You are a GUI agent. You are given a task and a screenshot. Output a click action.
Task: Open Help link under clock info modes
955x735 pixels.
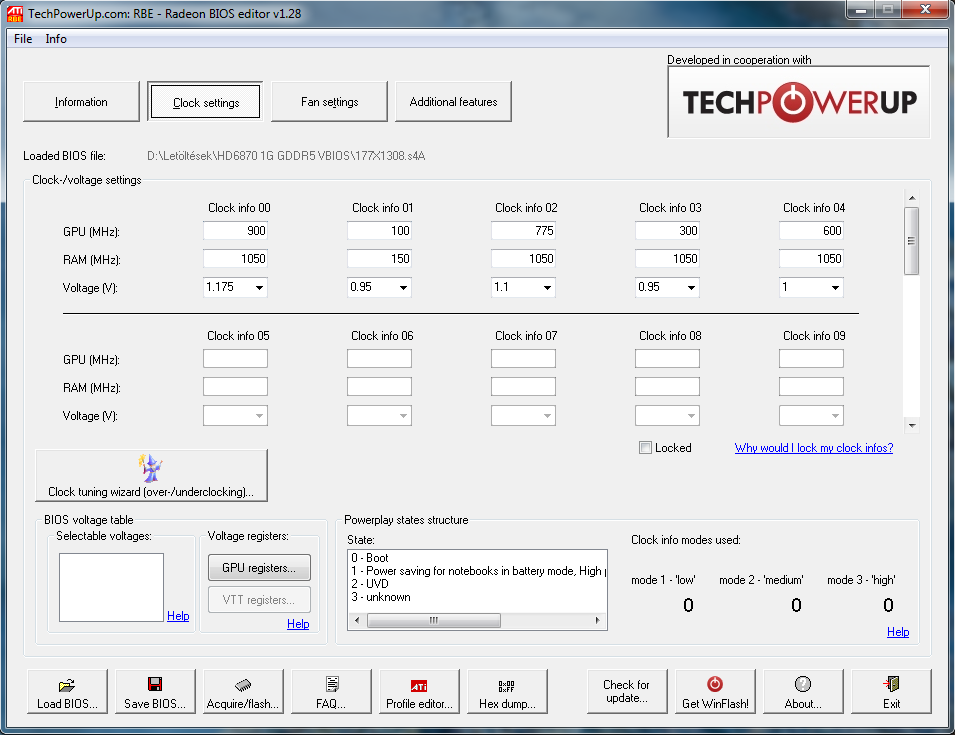coord(898,632)
